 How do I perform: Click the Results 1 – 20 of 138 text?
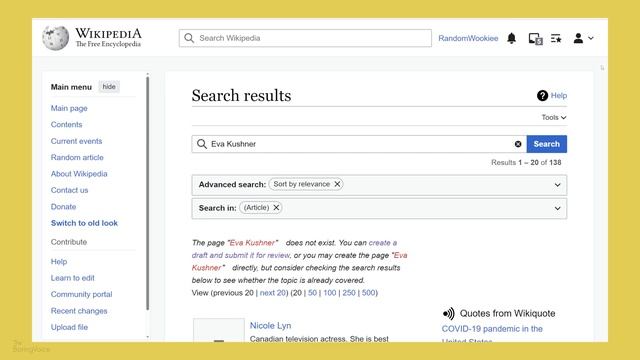point(526,162)
